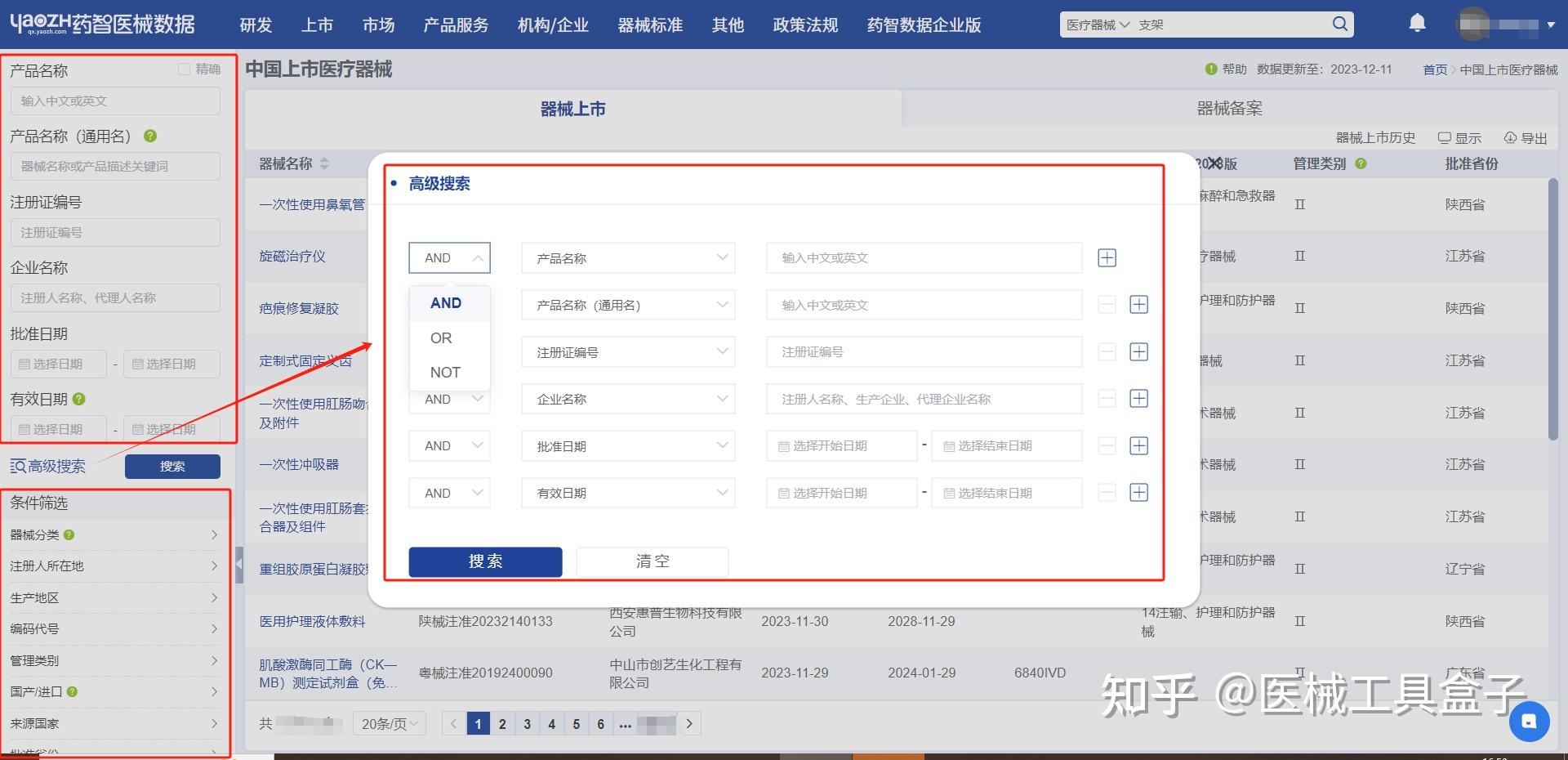
Task: Go to previous results page arrow
Action: coord(454,723)
